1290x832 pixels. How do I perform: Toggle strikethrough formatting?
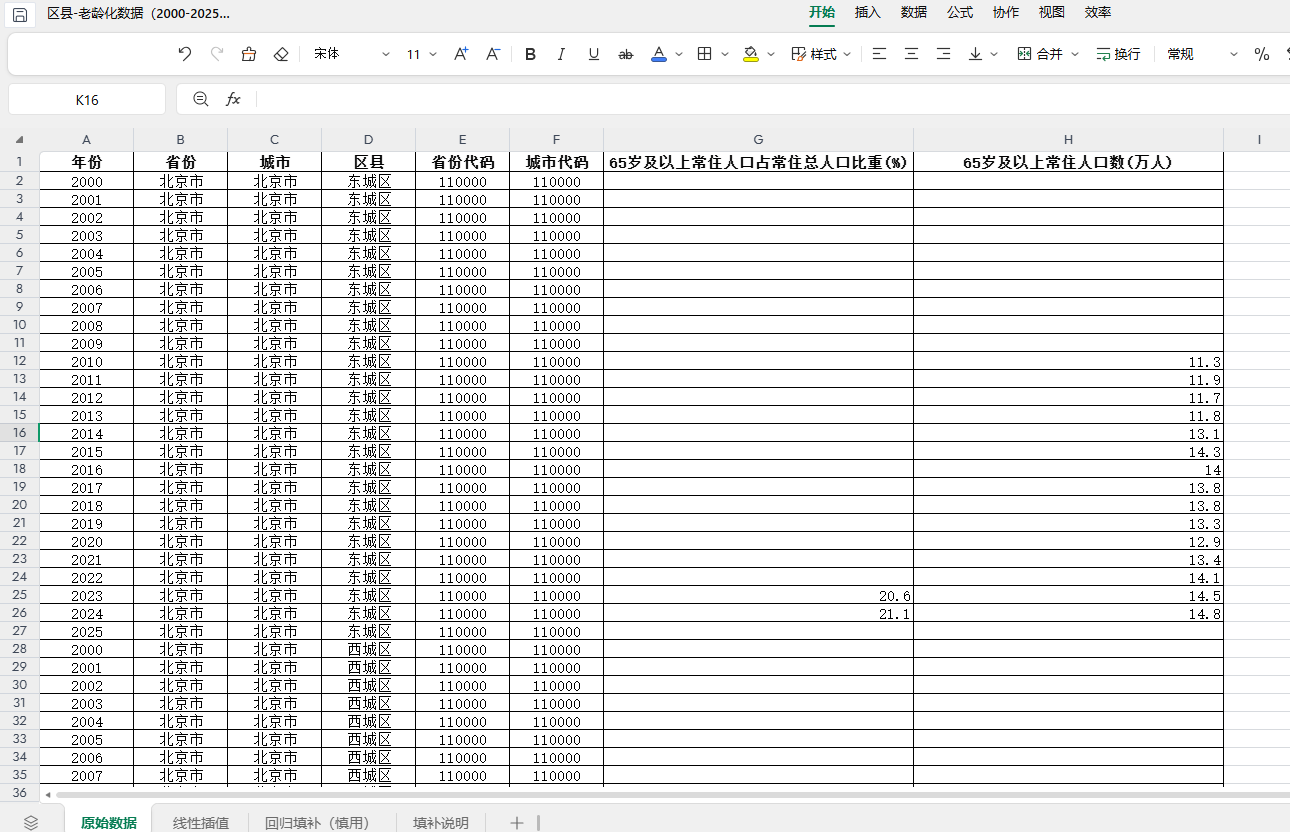[x=626, y=54]
